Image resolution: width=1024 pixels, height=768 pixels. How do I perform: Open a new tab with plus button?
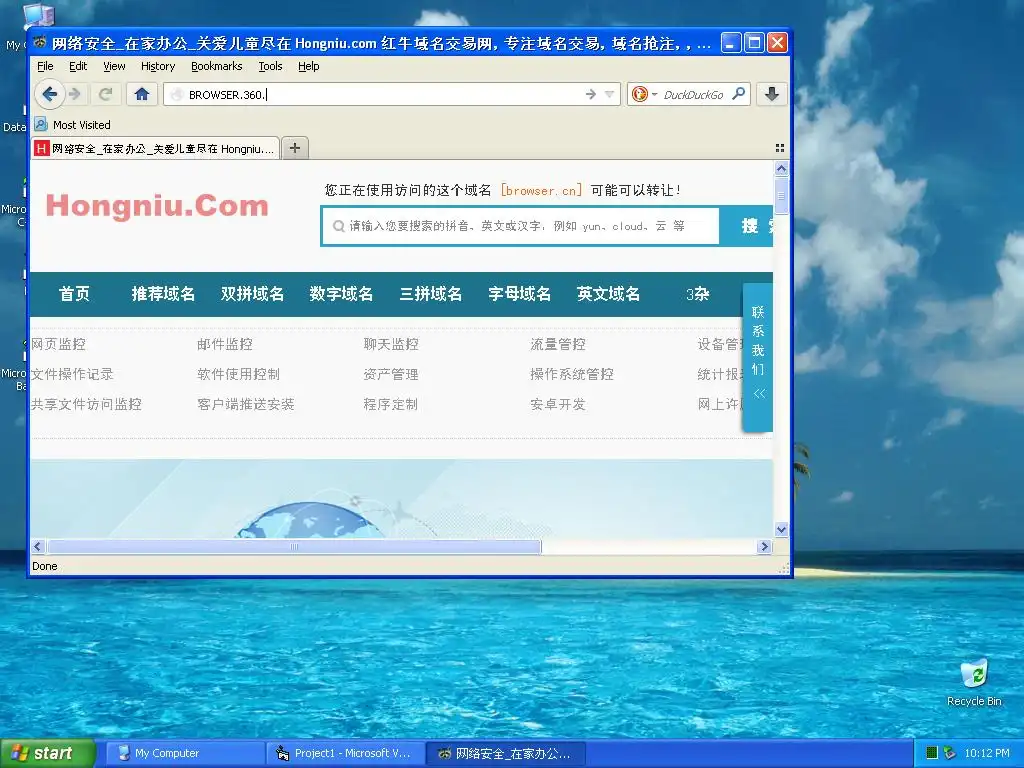point(295,148)
